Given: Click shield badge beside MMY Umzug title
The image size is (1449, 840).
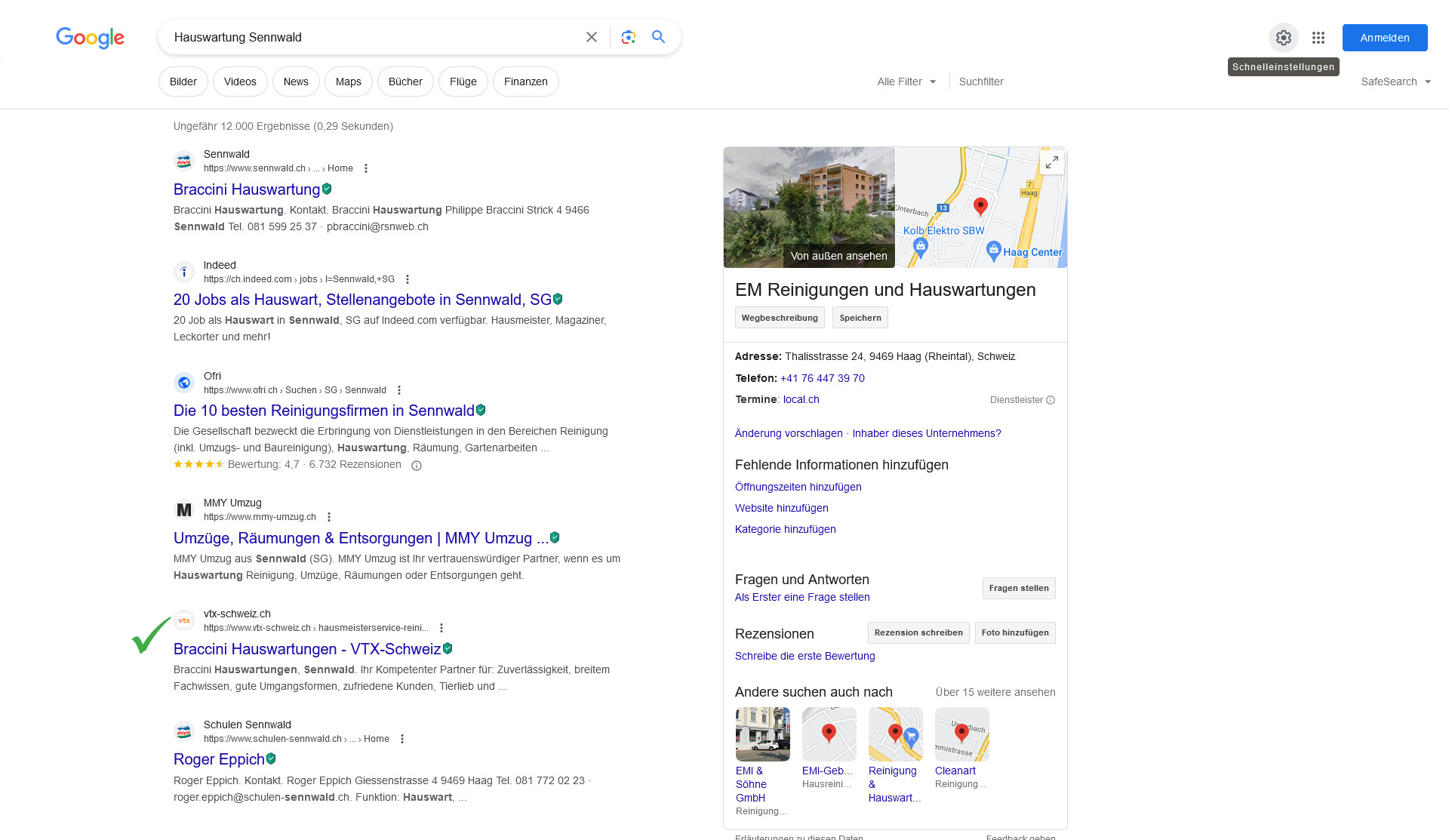Looking at the screenshot, I should point(555,537).
